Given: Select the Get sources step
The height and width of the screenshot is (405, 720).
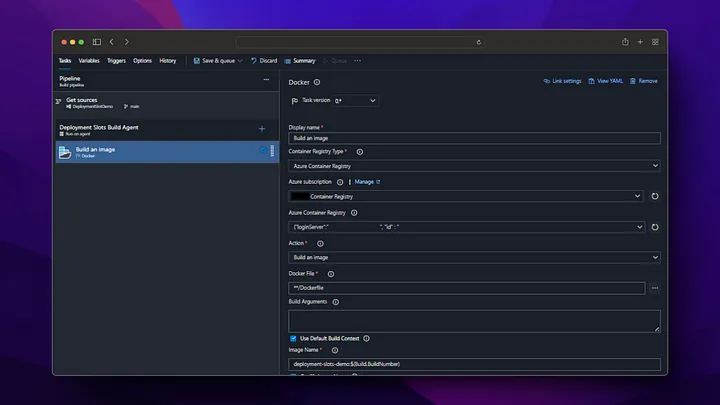Looking at the screenshot, I should 167,102.
